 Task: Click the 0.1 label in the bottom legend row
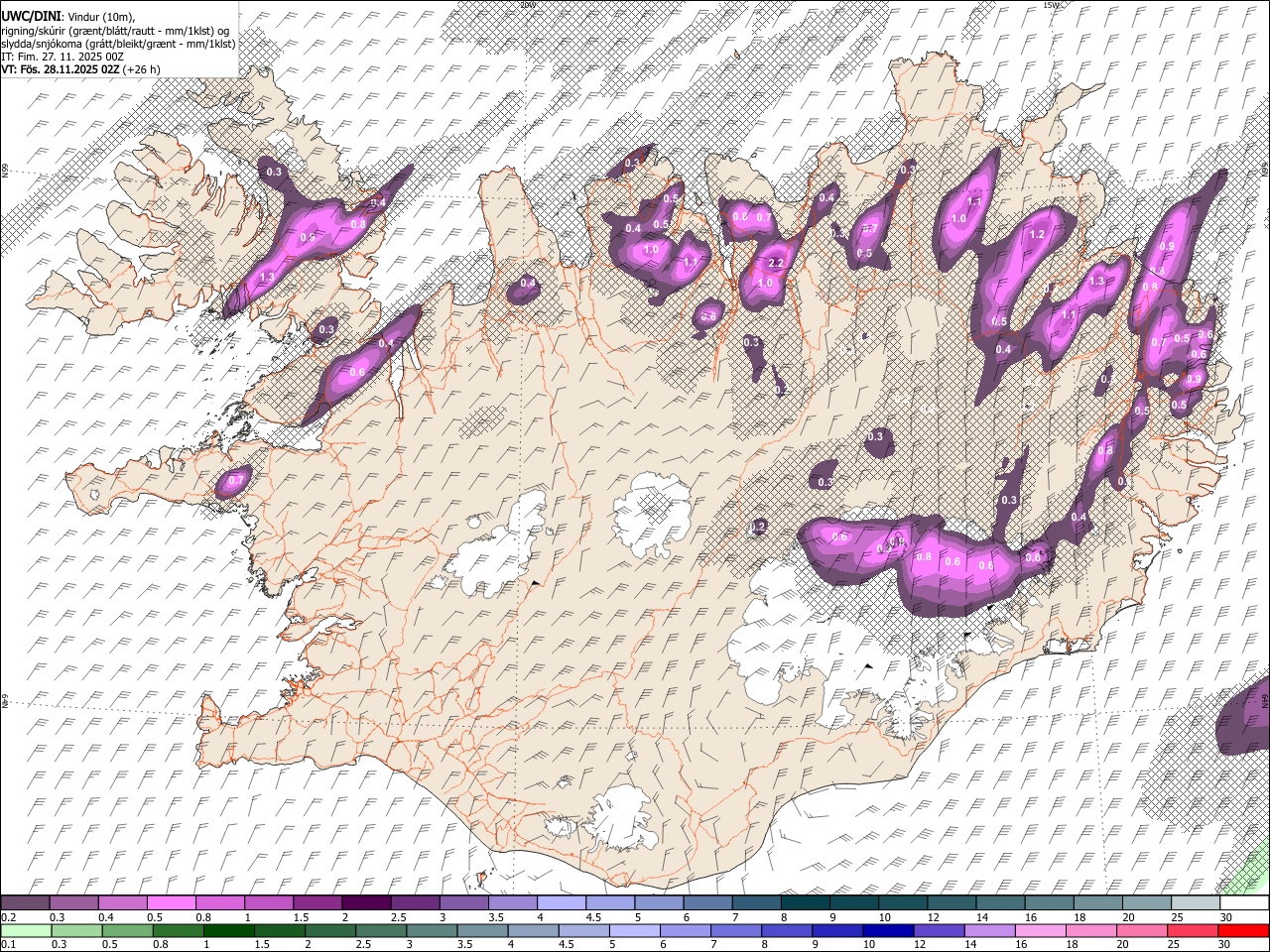pos(8,944)
